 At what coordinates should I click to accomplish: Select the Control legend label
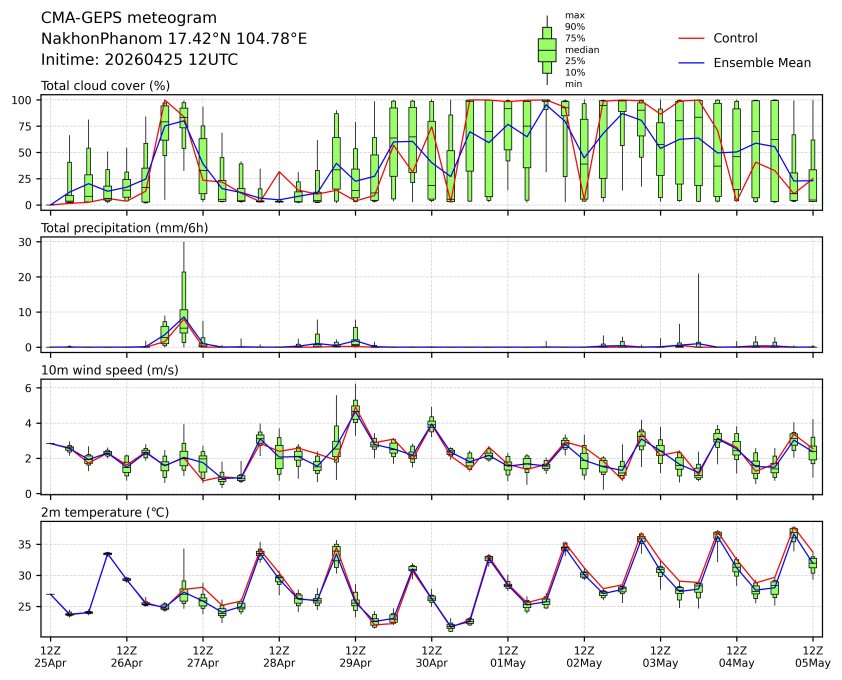[735, 38]
